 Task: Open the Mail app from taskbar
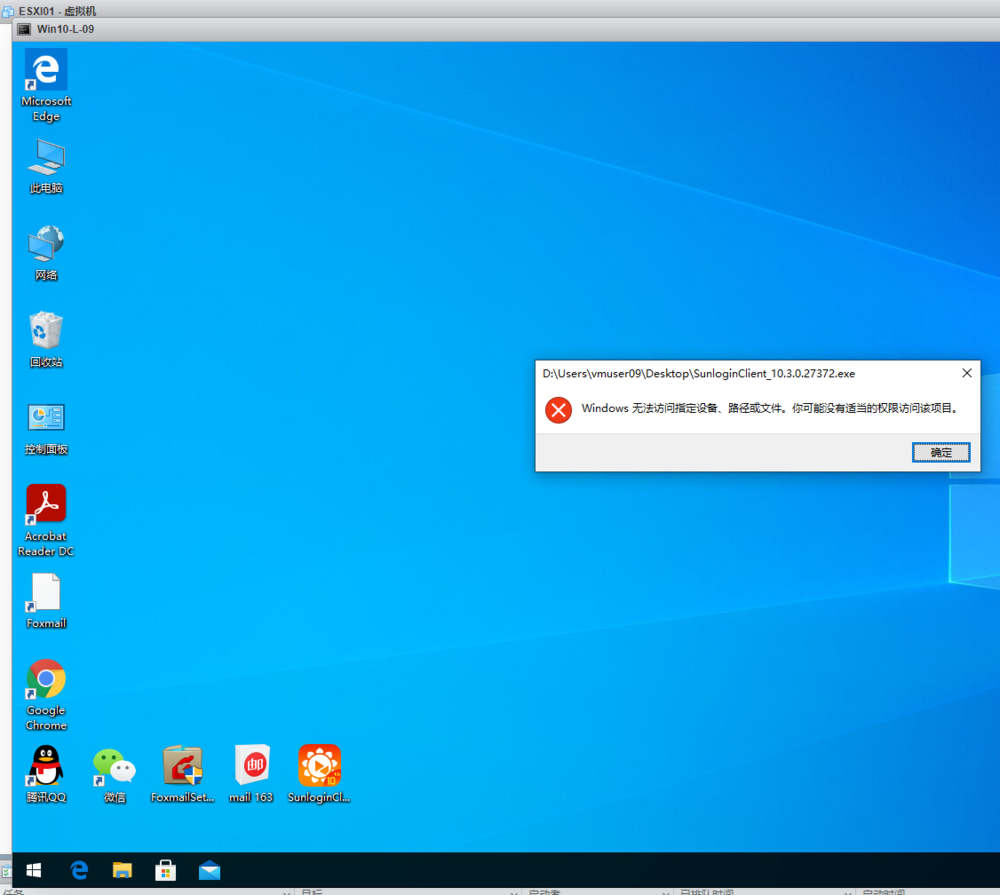click(209, 870)
